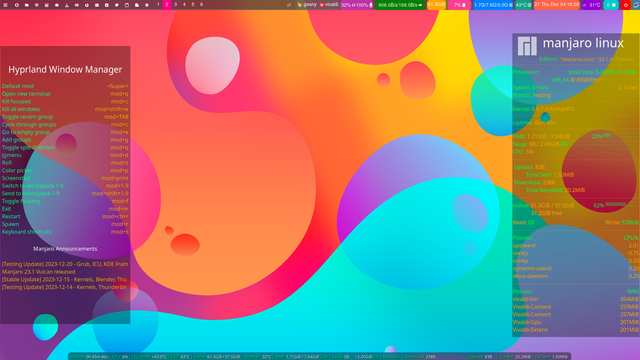Click the Go to empty group row

tap(65, 132)
